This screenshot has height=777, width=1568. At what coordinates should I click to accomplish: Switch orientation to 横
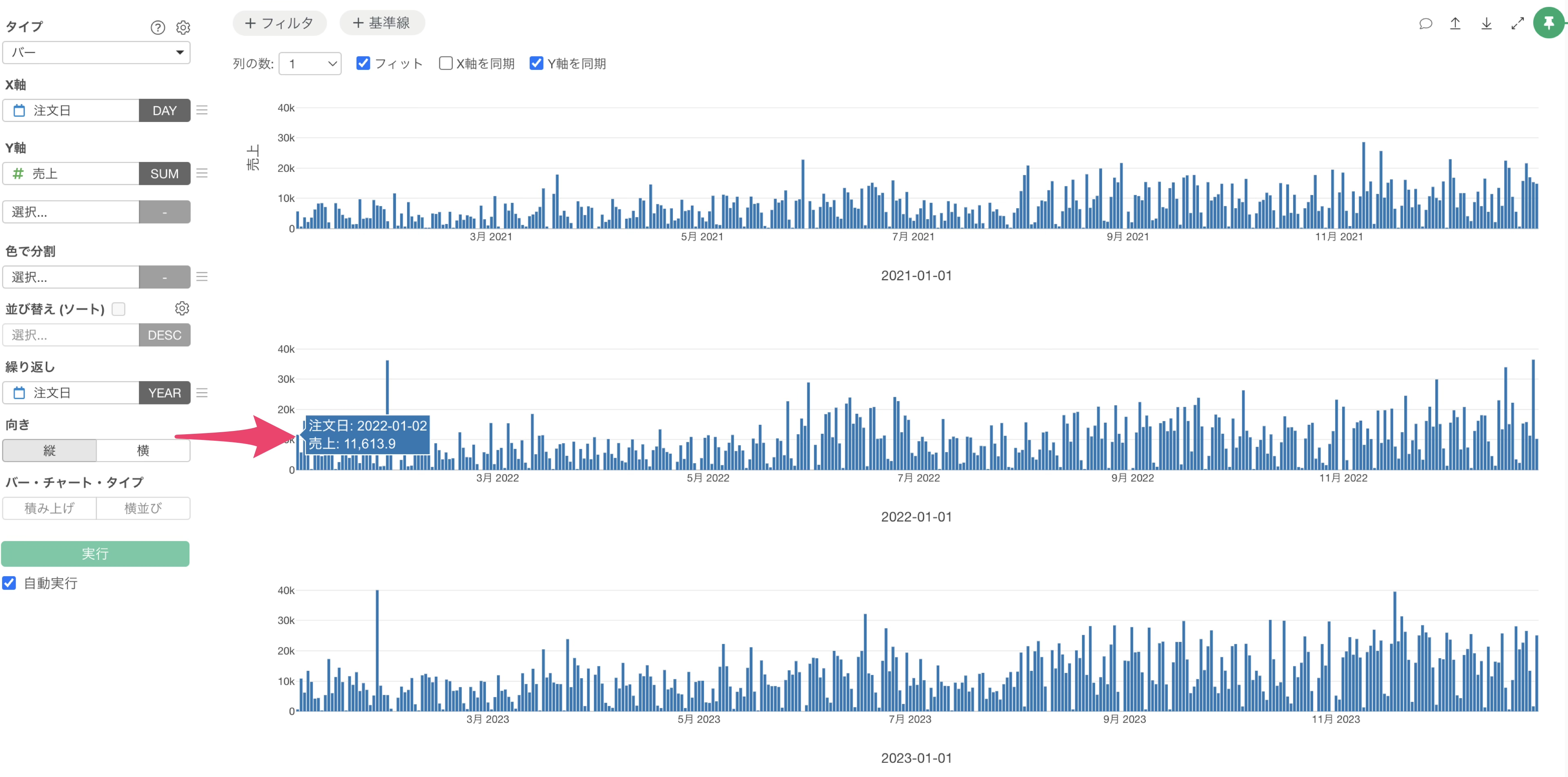[x=143, y=450]
